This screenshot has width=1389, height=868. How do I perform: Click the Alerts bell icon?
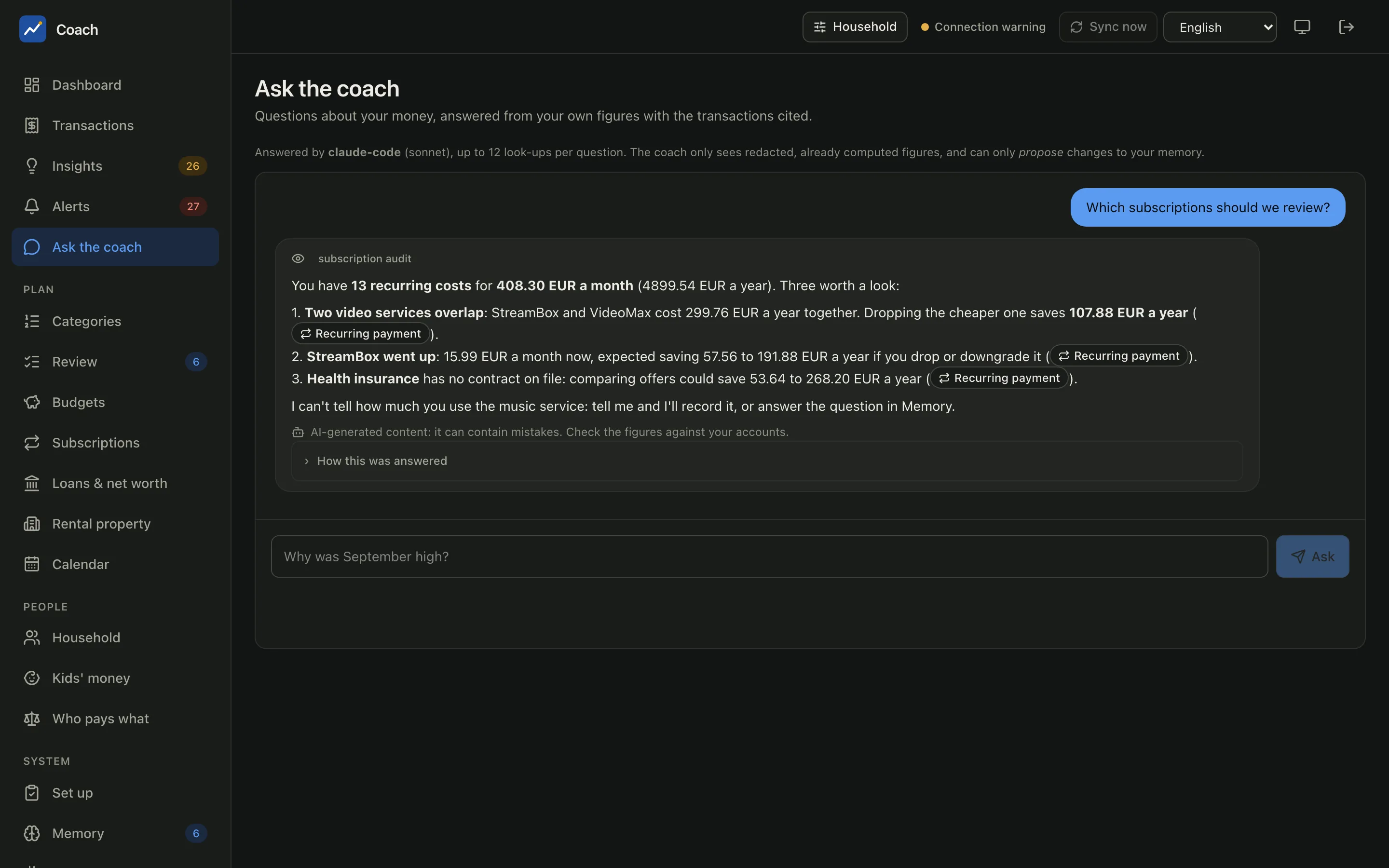[x=31, y=206]
